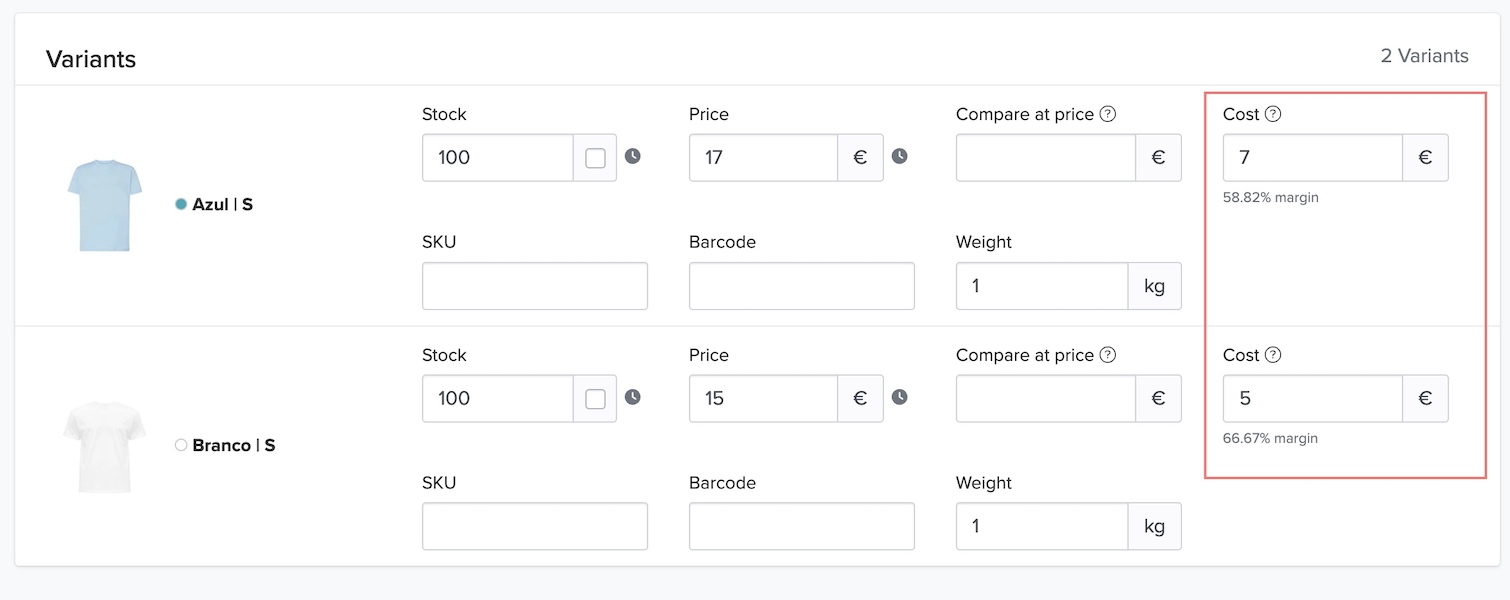This screenshot has height=600, width=1510.
Task: Toggle the Azul stock checkbox
Action: [x=595, y=158]
